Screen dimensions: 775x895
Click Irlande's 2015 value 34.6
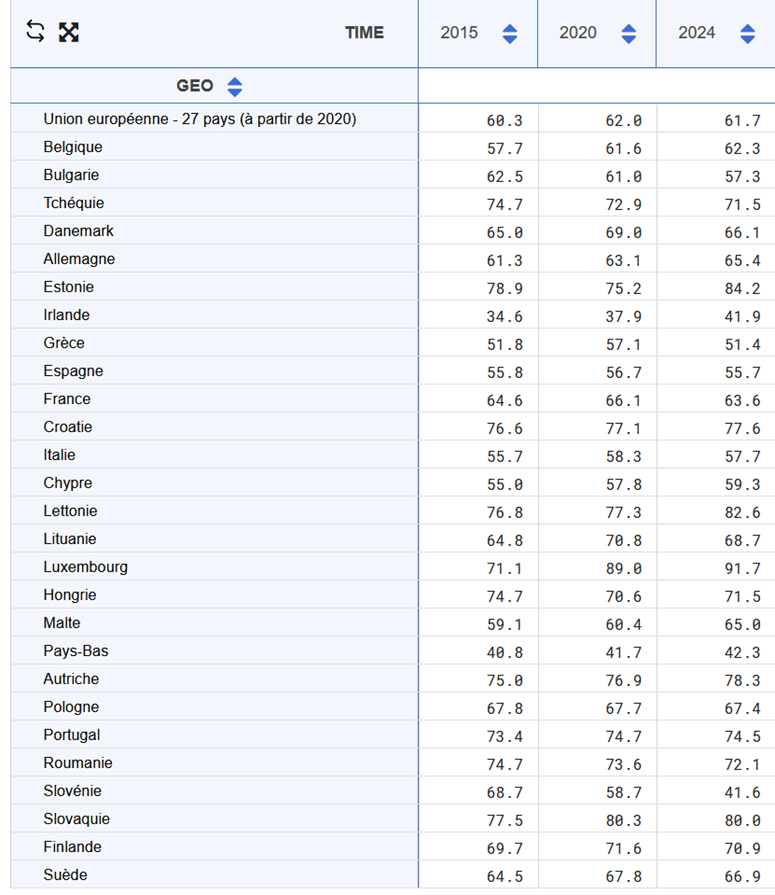[x=504, y=317]
